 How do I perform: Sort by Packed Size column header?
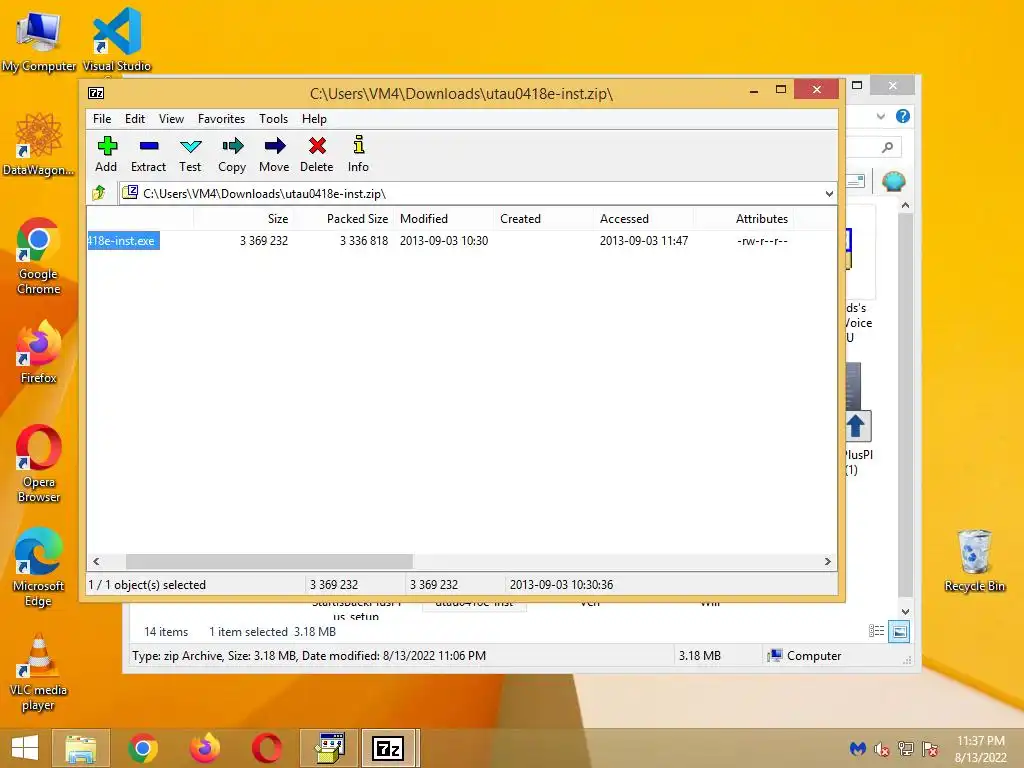coord(343,219)
